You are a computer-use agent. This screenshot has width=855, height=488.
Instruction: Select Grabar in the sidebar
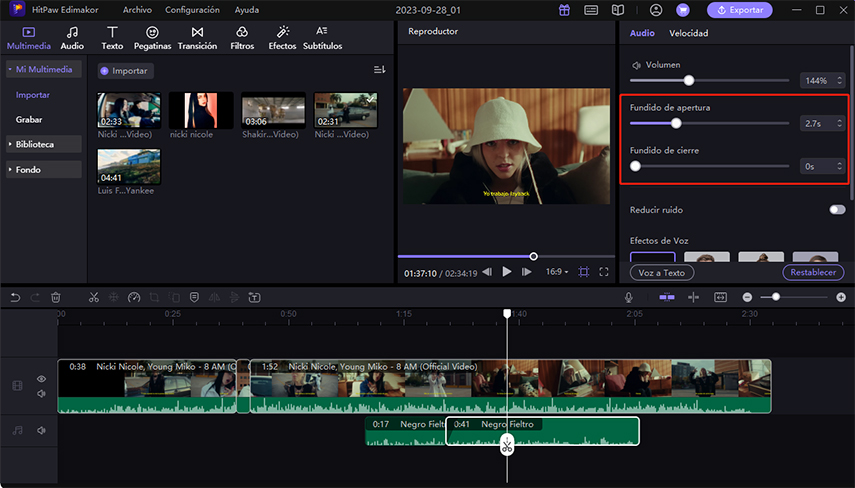point(29,119)
